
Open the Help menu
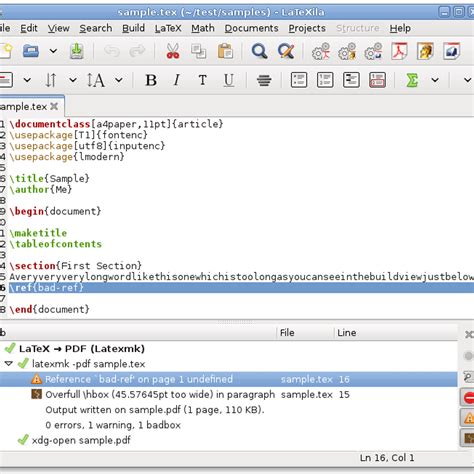[x=400, y=28]
